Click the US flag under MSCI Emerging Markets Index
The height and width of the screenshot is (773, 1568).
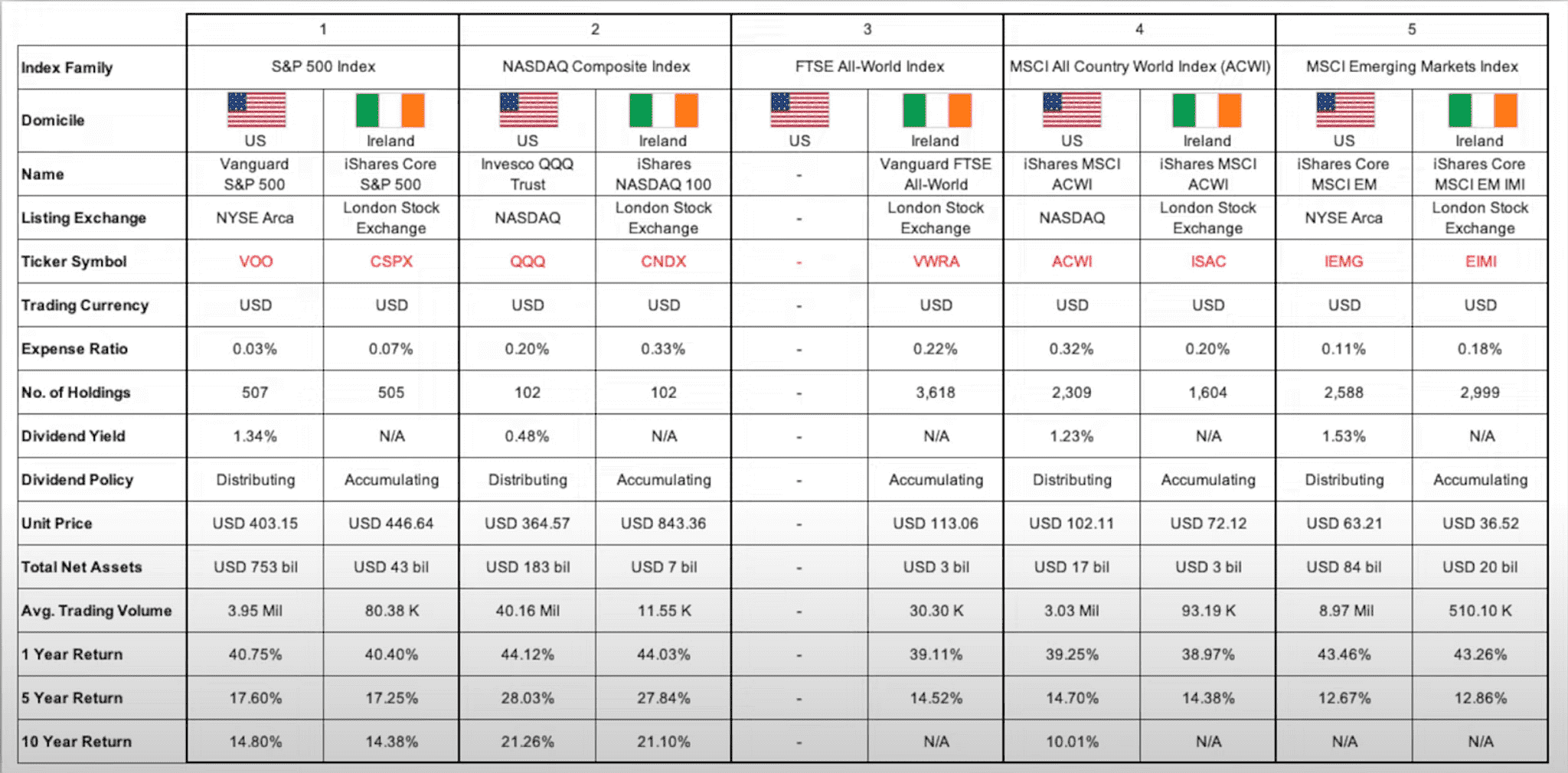pyautogui.click(x=1344, y=109)
